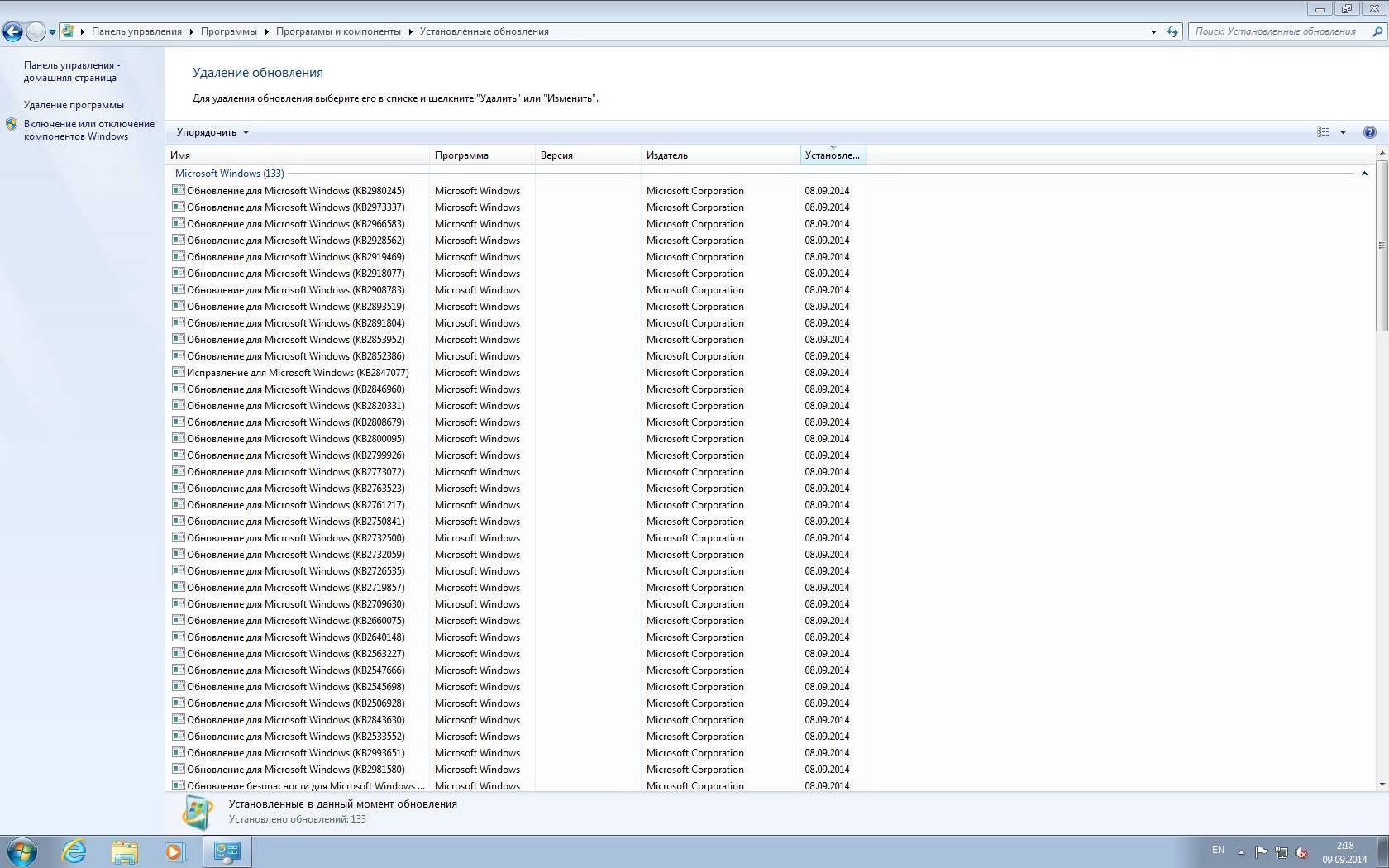
Task: Open the recent pages dropdown arrow
Action: click(52, 32)
